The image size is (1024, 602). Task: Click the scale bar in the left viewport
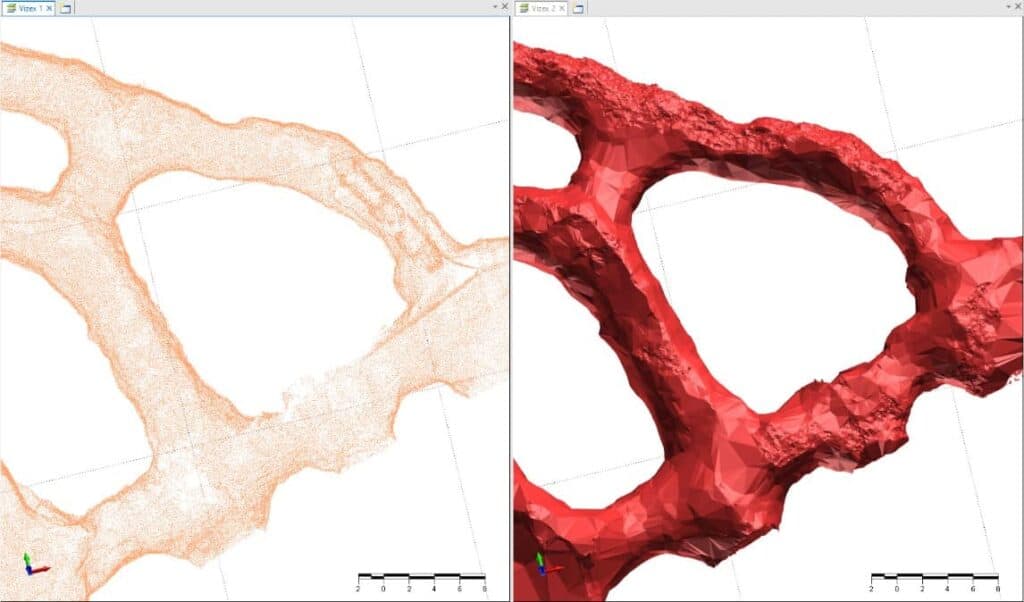click(421, 577)
